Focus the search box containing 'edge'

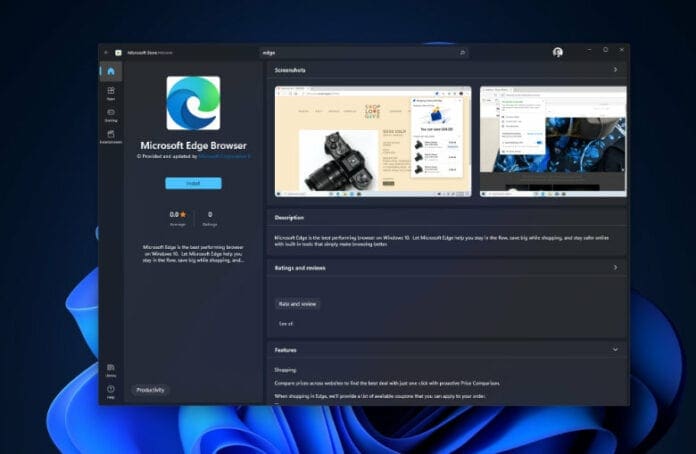pos(364,52)
